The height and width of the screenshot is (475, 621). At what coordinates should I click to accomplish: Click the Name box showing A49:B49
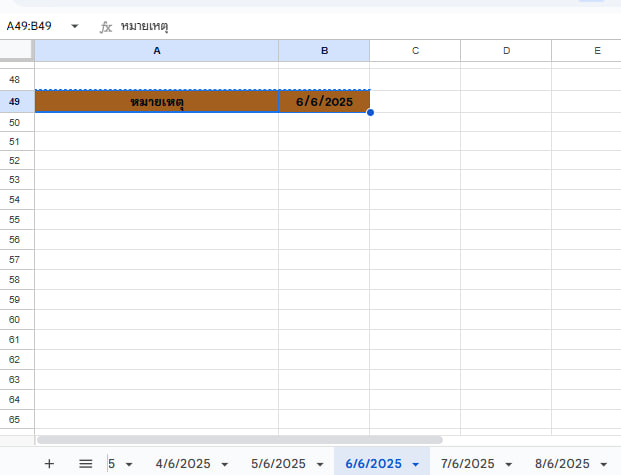click(x=29, y=26)
